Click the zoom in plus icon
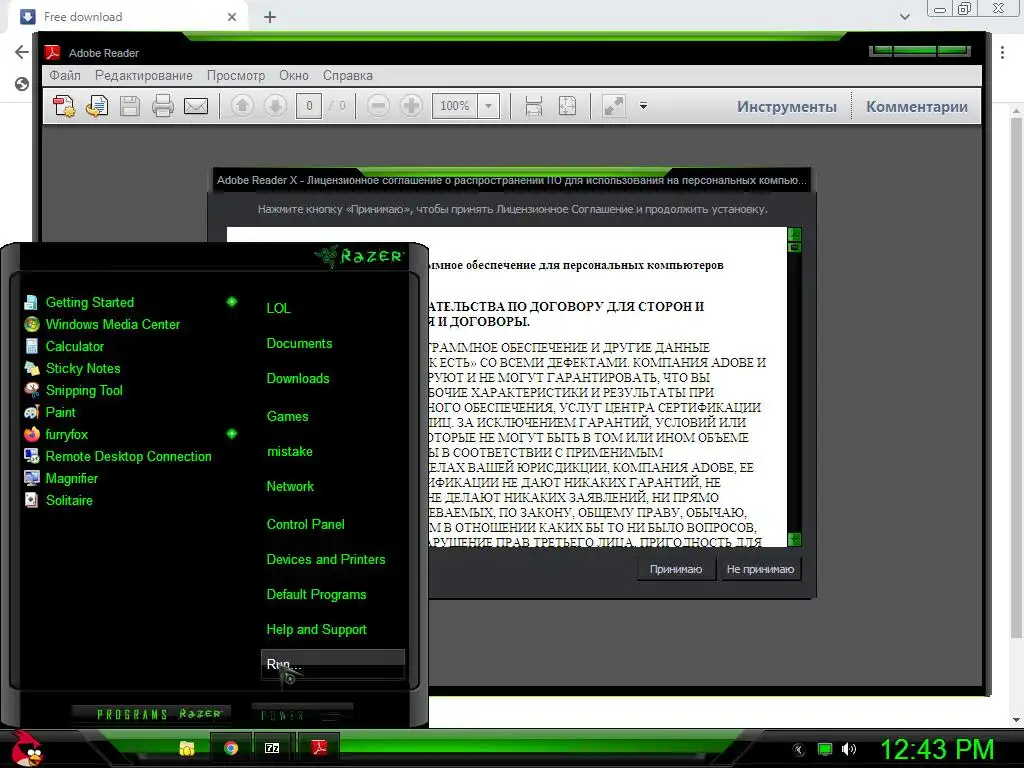This screenshot has width=1024, height=768. click(x=411, y=106)
